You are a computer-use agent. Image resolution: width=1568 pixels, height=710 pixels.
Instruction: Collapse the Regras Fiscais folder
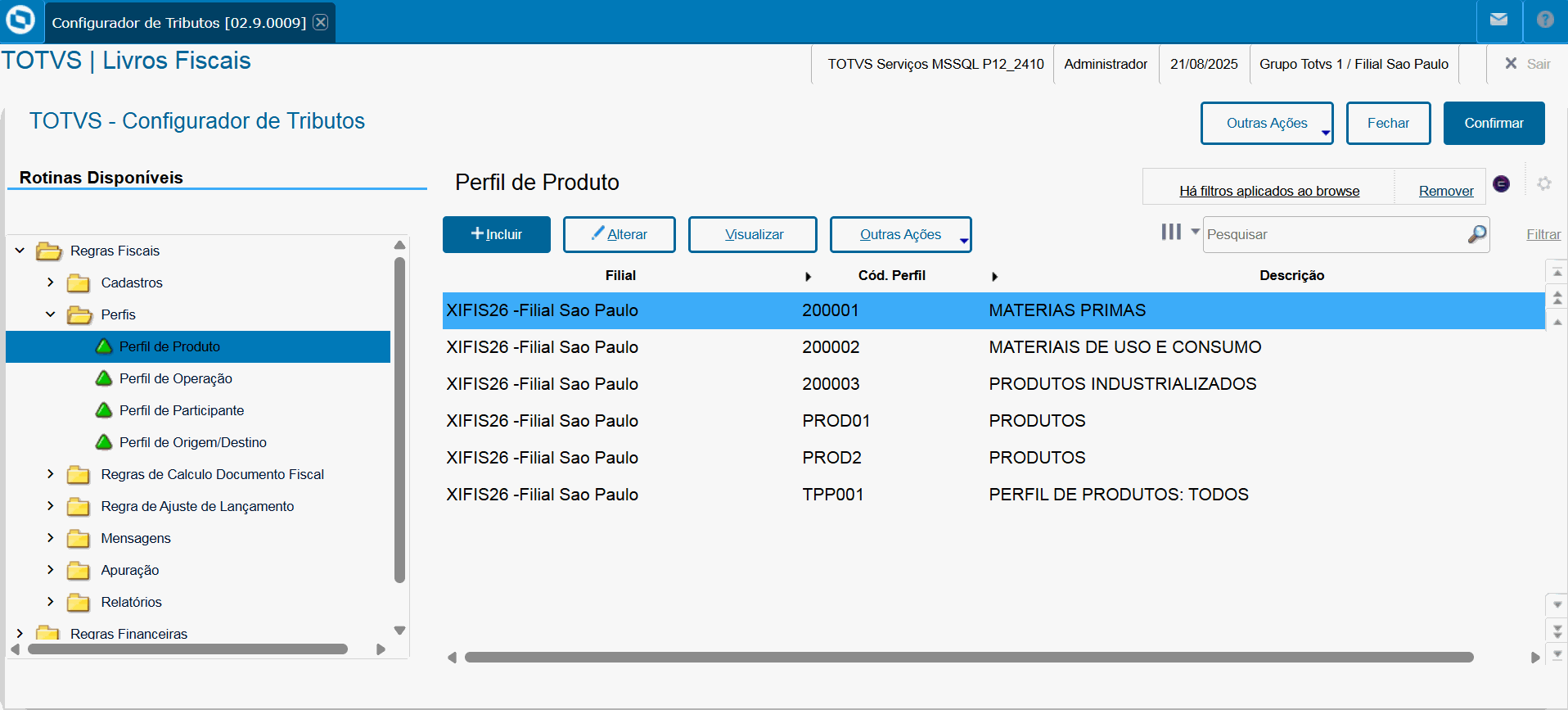point(20,251)
